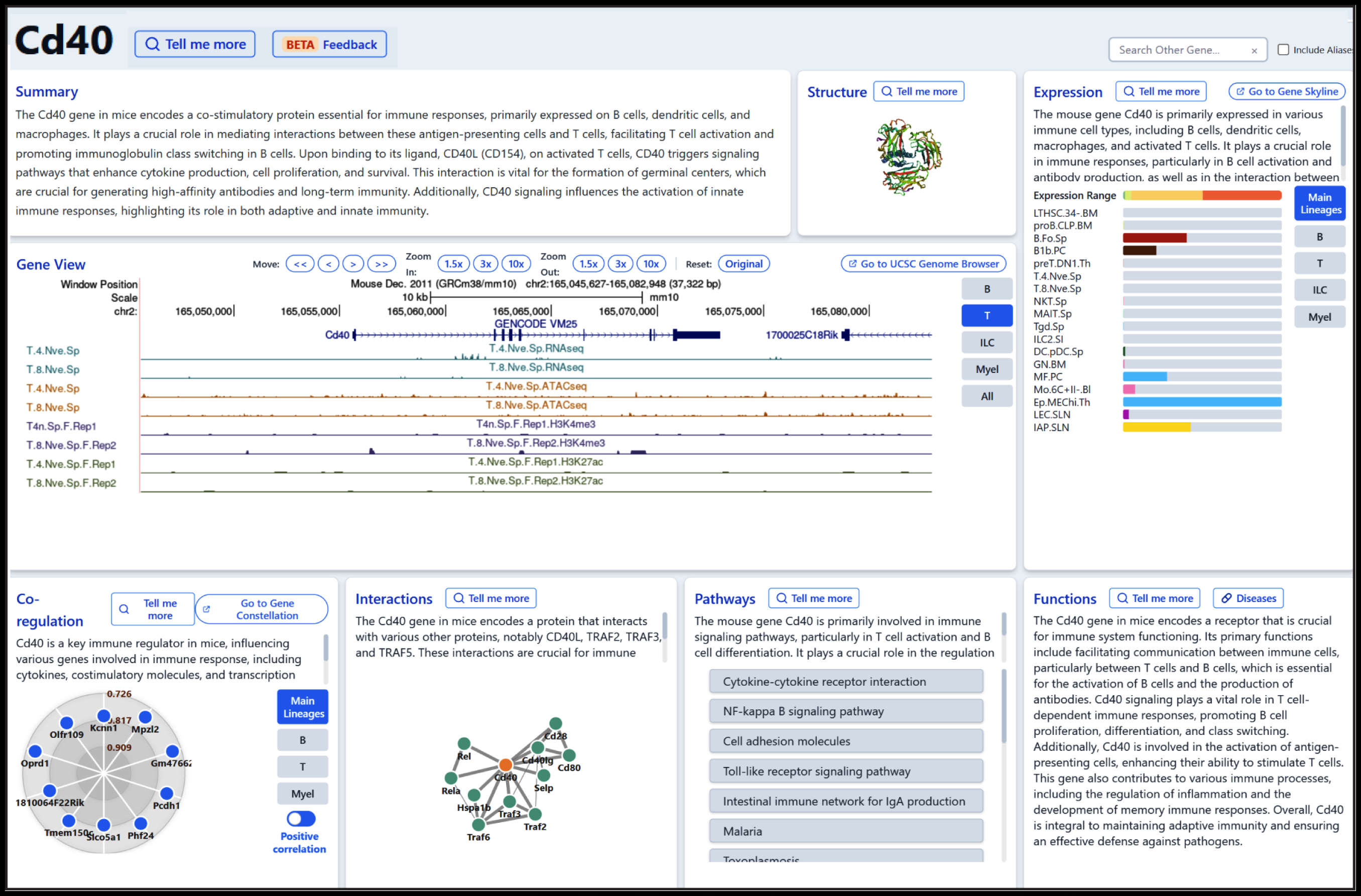Click the BETA Feedback button
The image size is (1361, 896).
coord(329,45)
